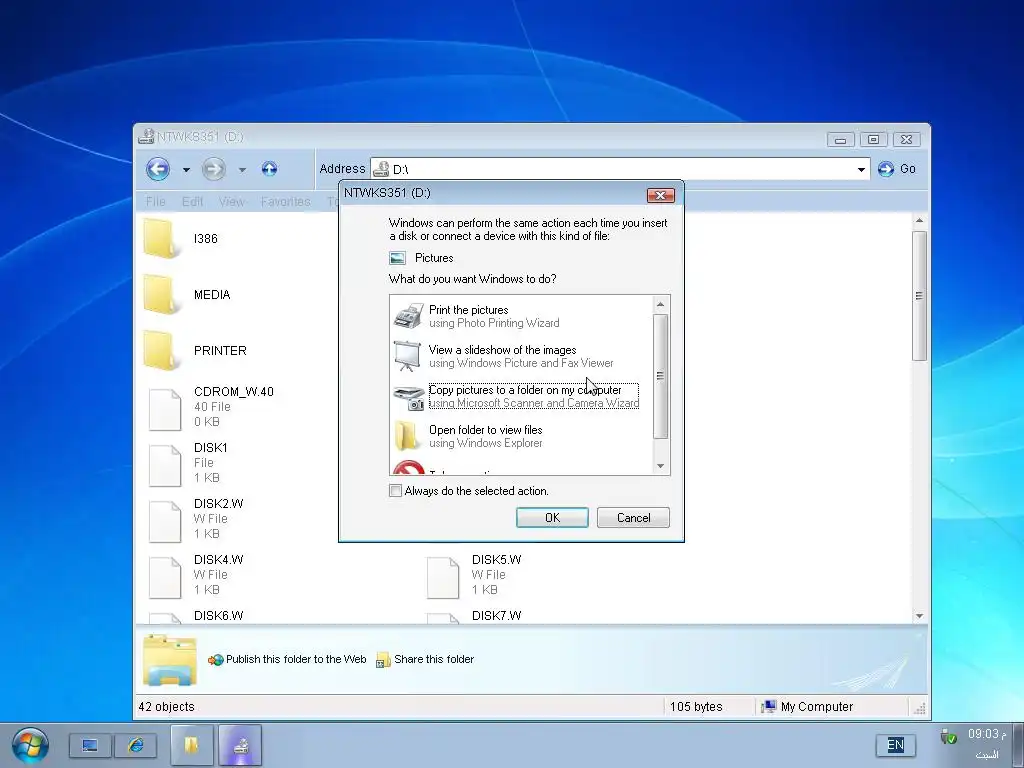This screenshot has width=1024, height=768.
Task: Go forward with the Forward arrow button
Action: [214, 169]
